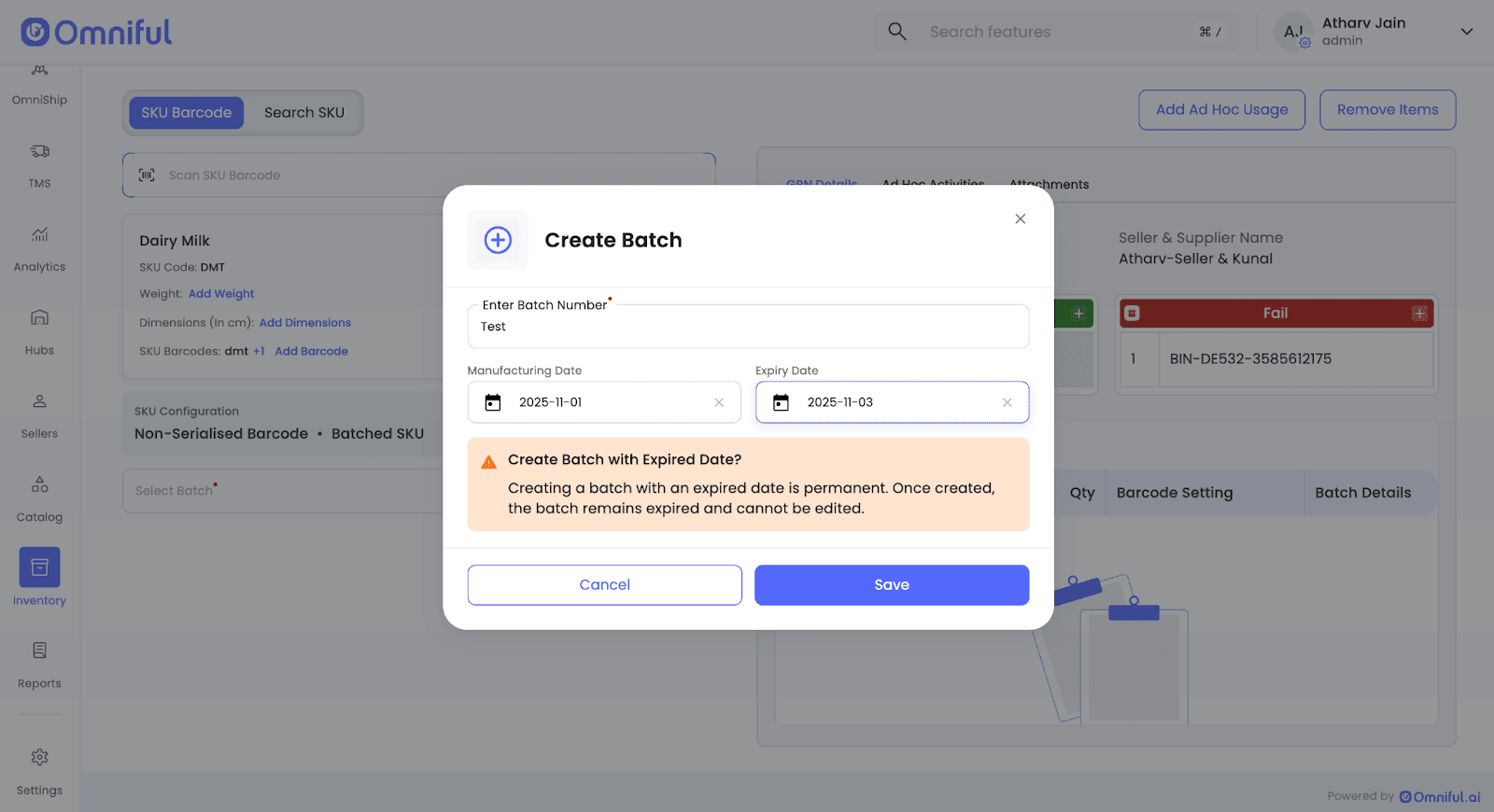This screenshot has width=1494, height=812.
Task: Click the Enter Batch Number field
Action: pyautogui.click(x=747, y=328)
